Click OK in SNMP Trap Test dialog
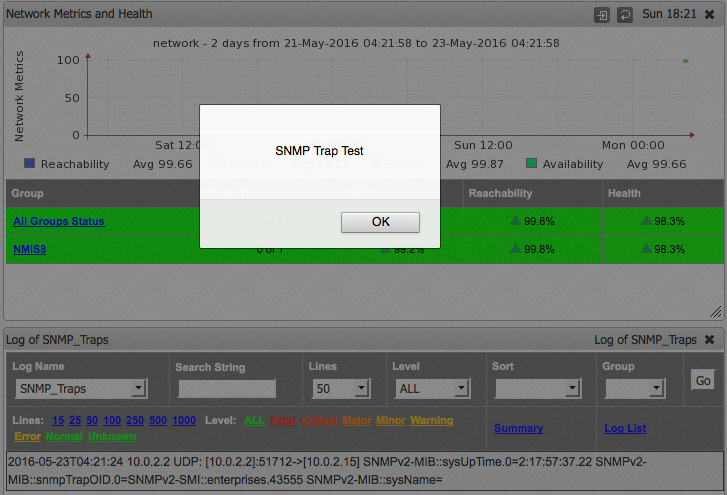This screenshot has height=495, width=727. click(x=380, y=222)
